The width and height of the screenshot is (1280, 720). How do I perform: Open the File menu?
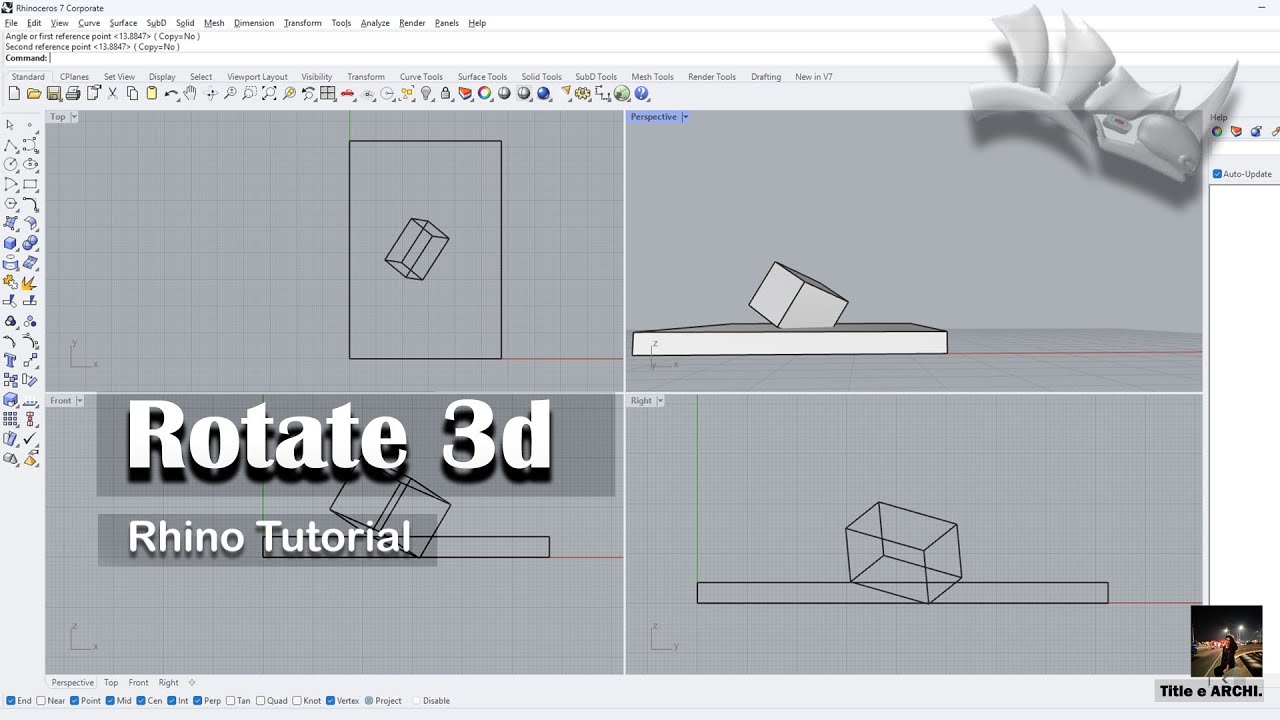(x=11, y=23)
